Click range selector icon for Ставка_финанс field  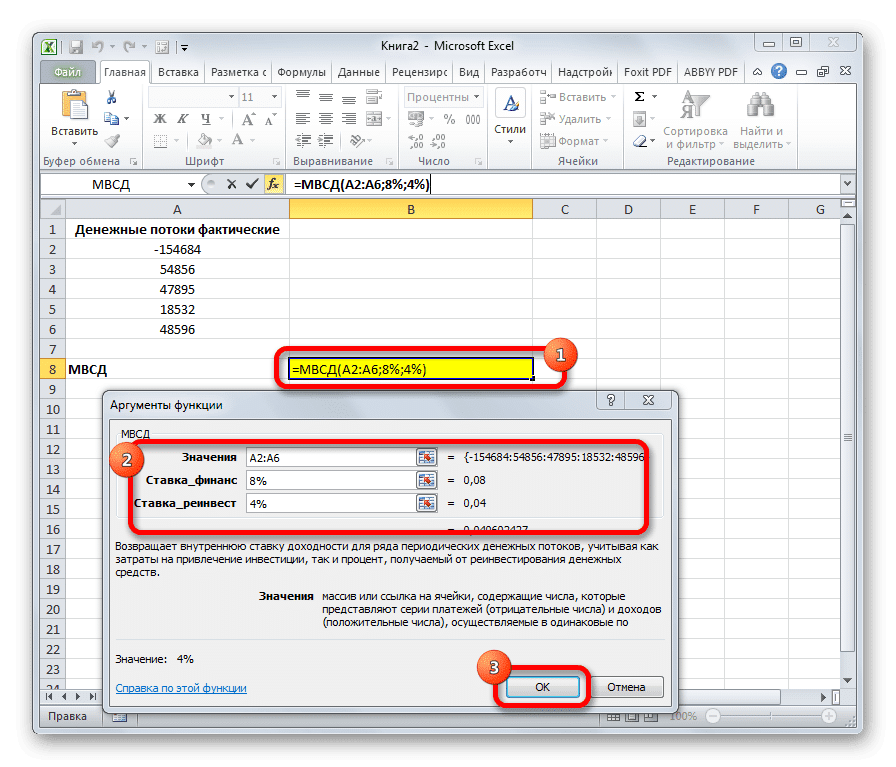(x=426, y=480)
